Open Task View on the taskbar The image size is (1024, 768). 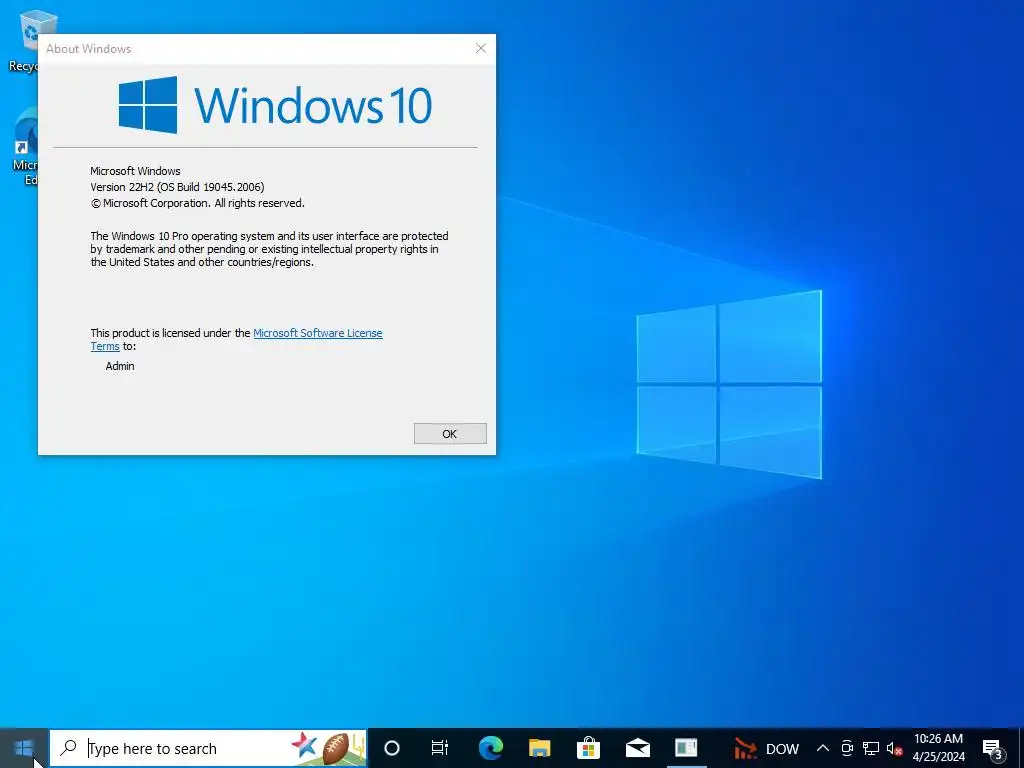coord(440,748)
